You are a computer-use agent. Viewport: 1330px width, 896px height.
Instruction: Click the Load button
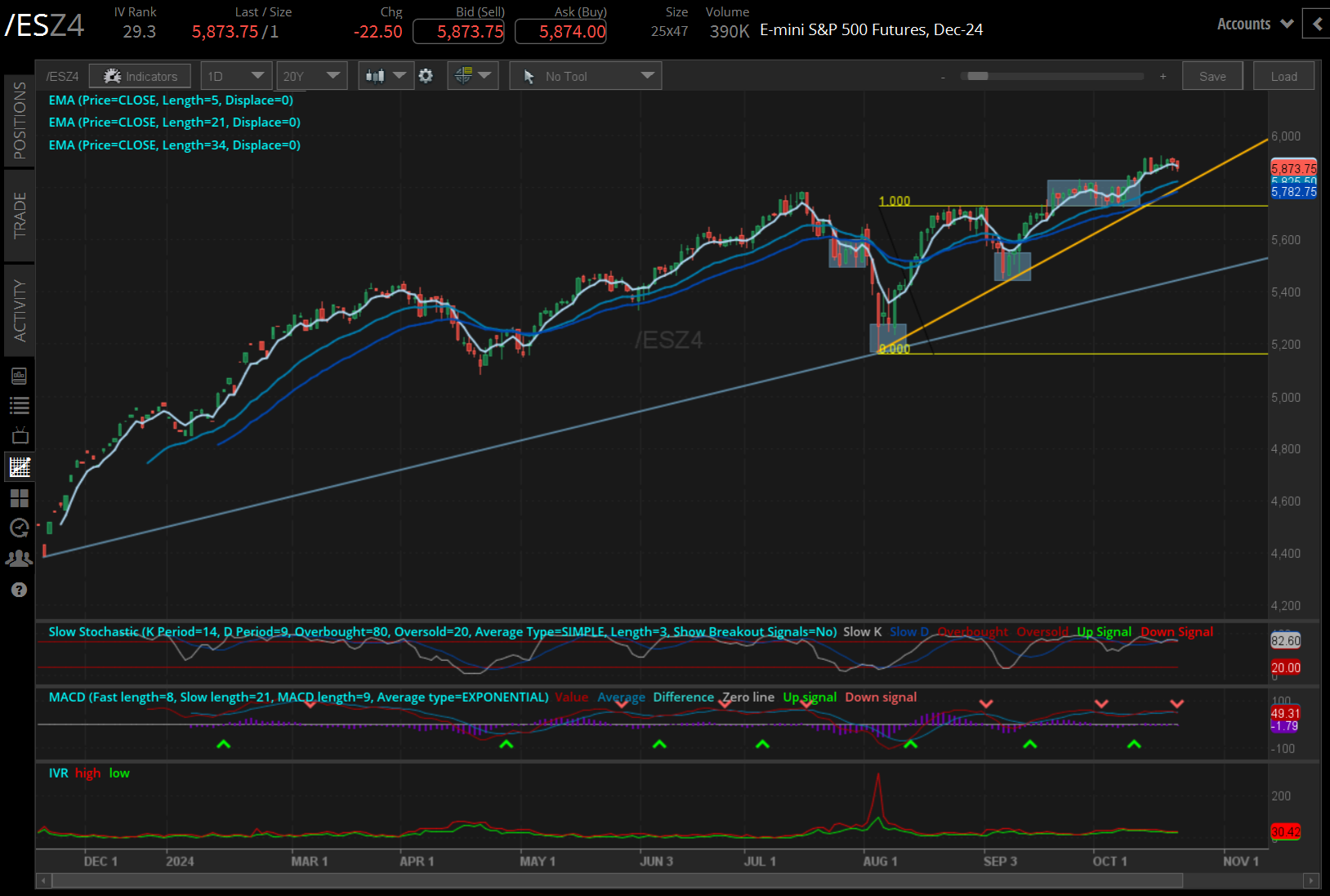point(1283,75)
